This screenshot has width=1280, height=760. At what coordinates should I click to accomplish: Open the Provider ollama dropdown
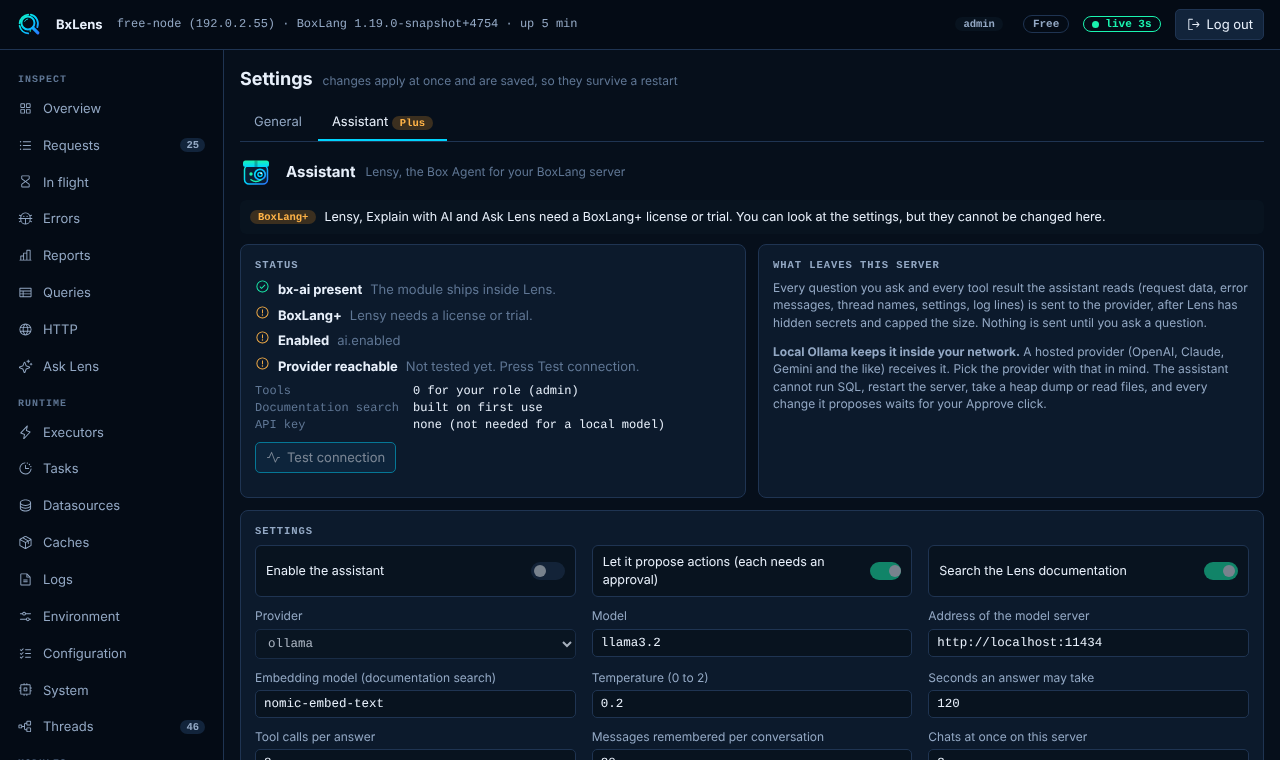[x=415, y=643]
